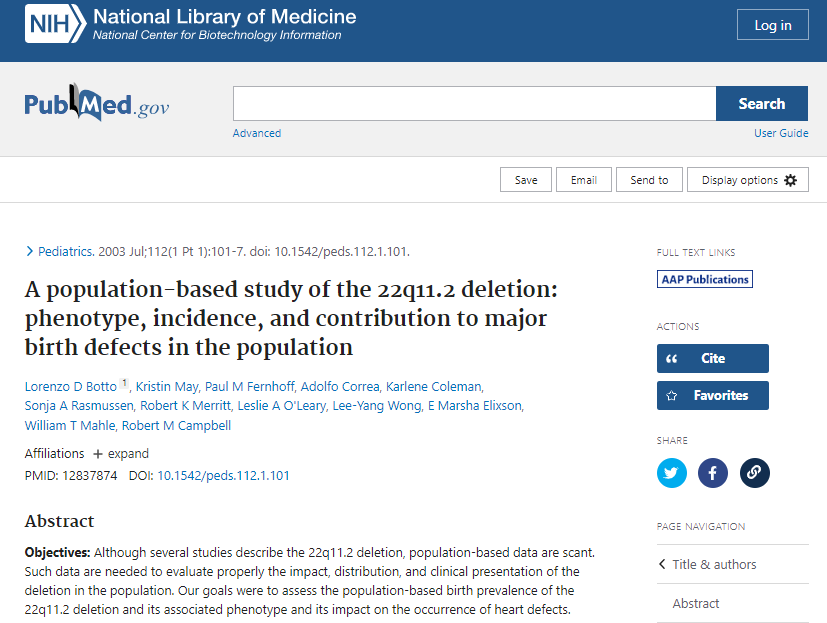
Task: Click the Cite quotation button
Action: pyautogui.click(x=712, y=358)
